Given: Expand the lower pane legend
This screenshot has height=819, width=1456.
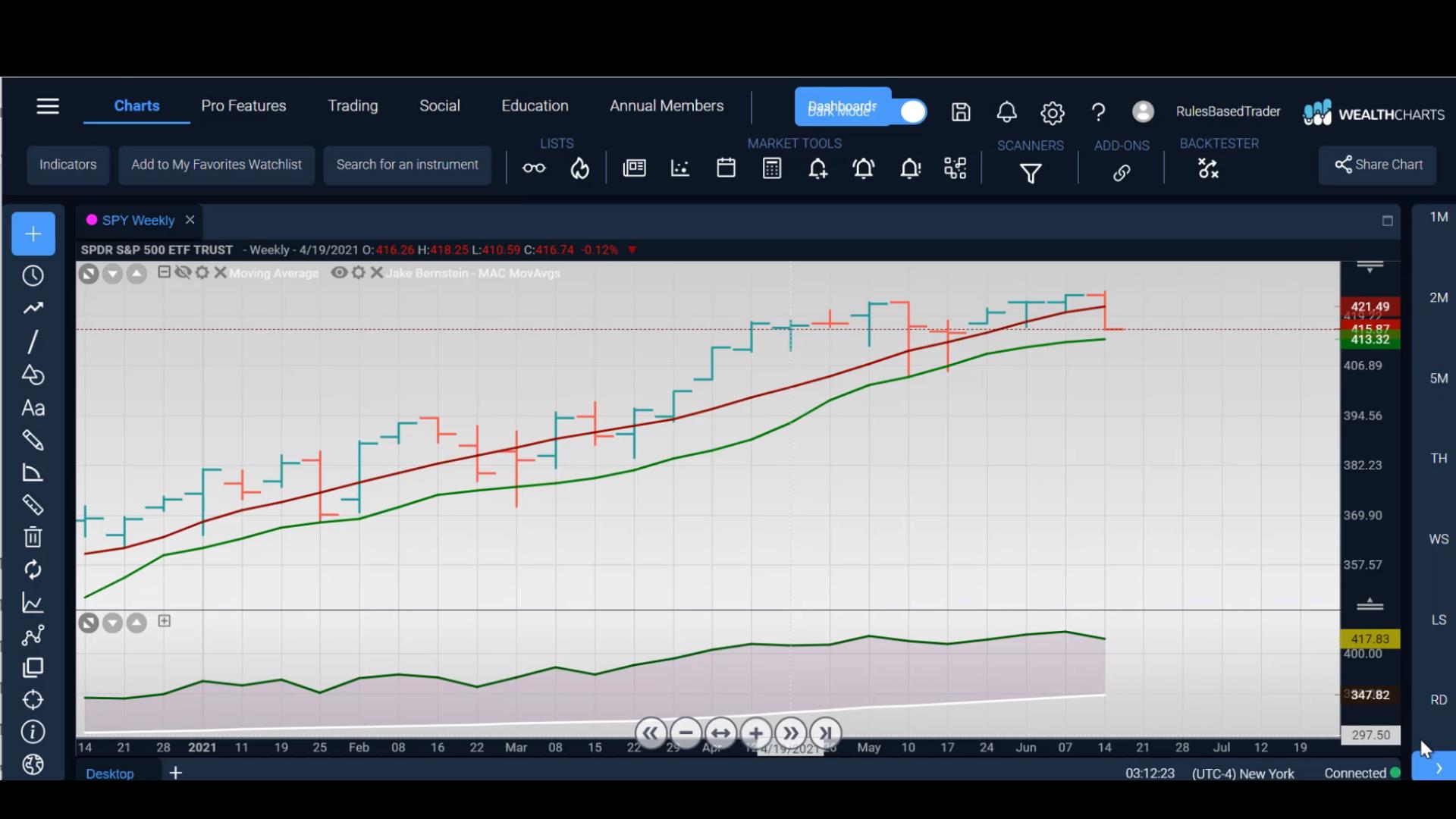Looking at the screenshot, I should pyautogui.click(x=164, y=621).
